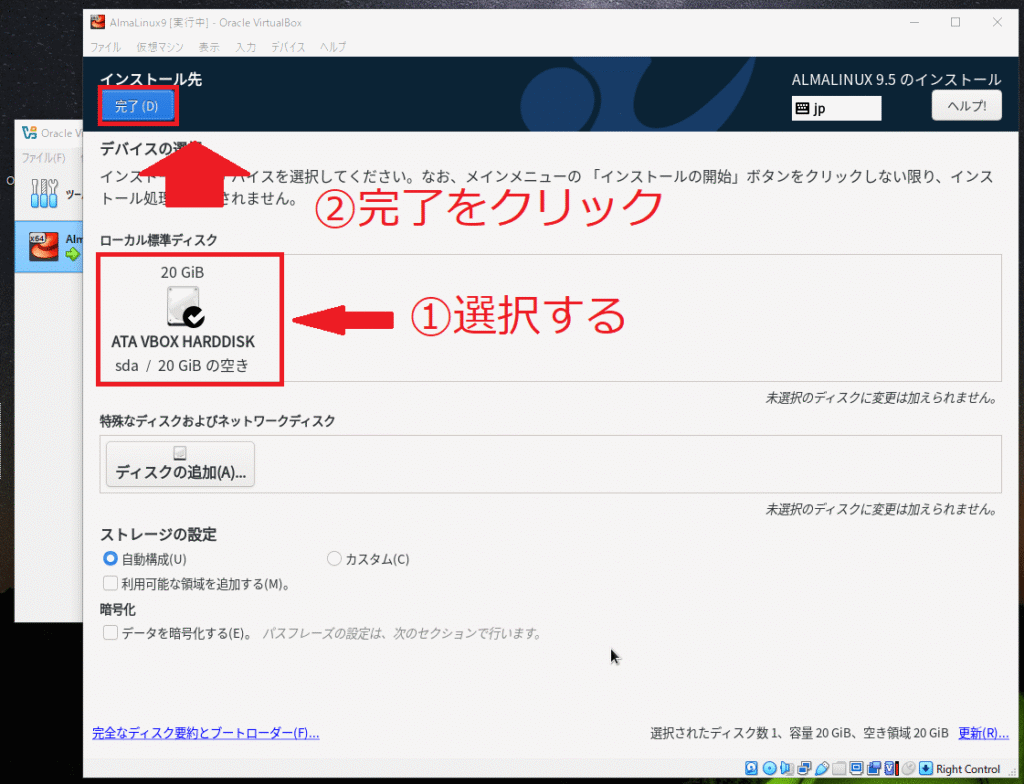Click the 完了(D) button

[137, 106]
